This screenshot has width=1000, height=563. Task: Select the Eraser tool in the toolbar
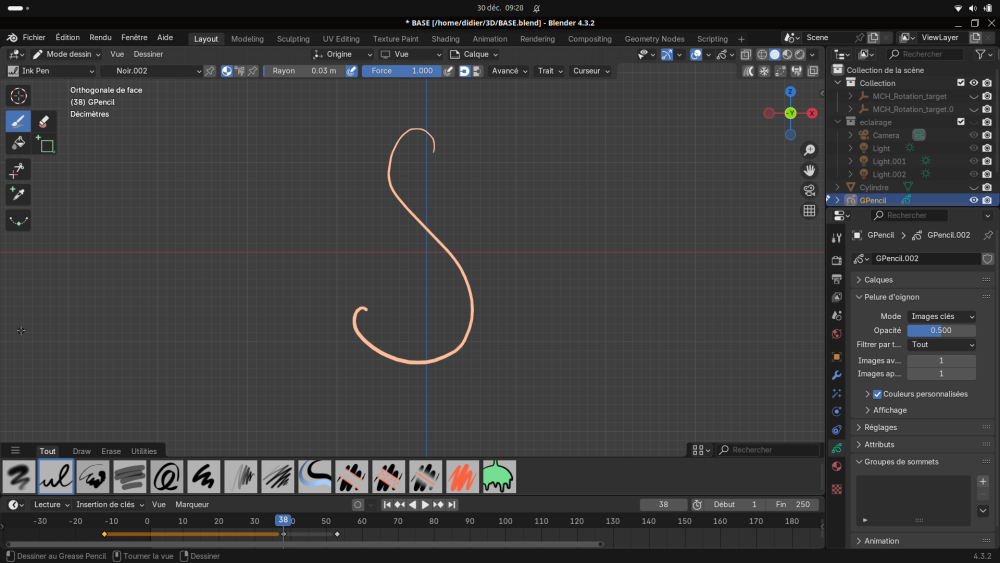[44, 121]
